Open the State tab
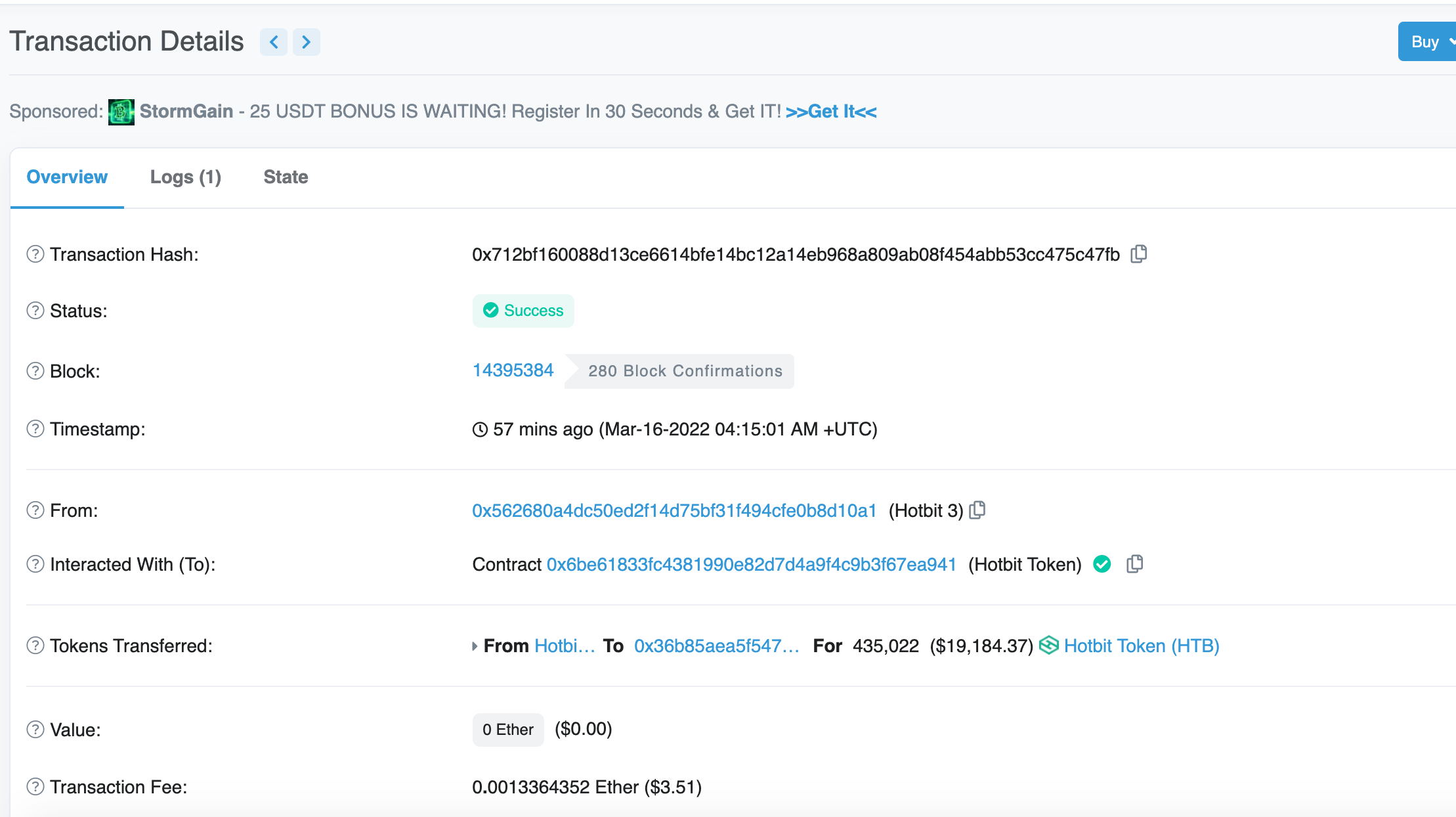Viewport: 1456px width, 817px height. pos(286,177)
